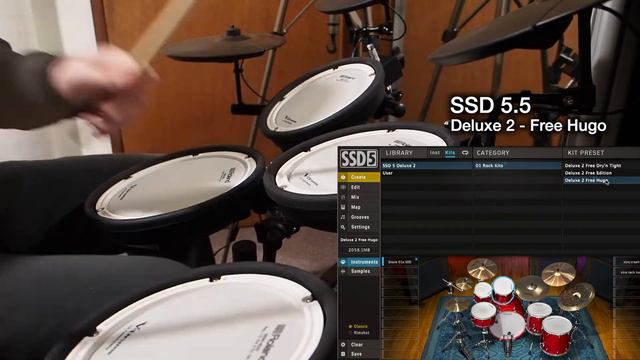
Task: Select the User library row
Action: (427, 173)
